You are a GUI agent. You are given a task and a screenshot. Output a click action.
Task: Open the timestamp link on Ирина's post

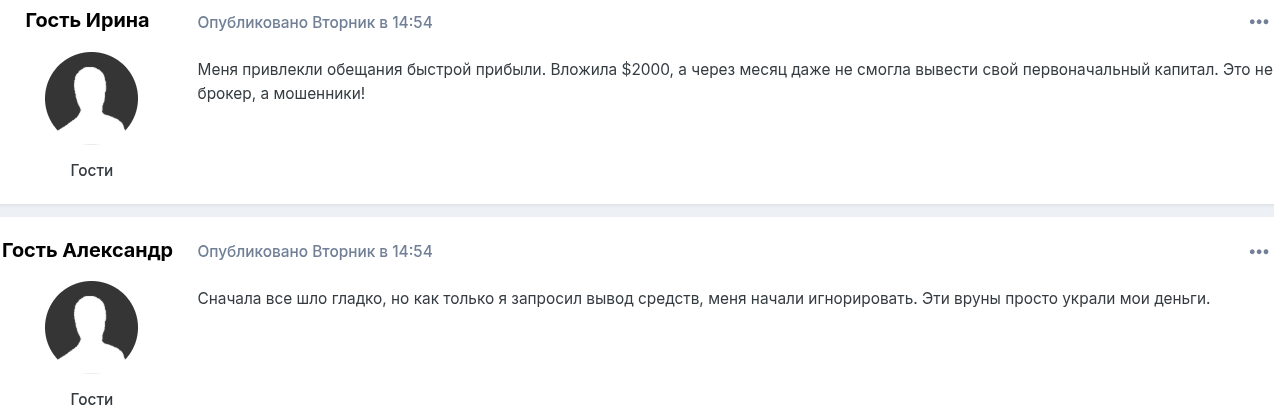[x=315, y=22]
